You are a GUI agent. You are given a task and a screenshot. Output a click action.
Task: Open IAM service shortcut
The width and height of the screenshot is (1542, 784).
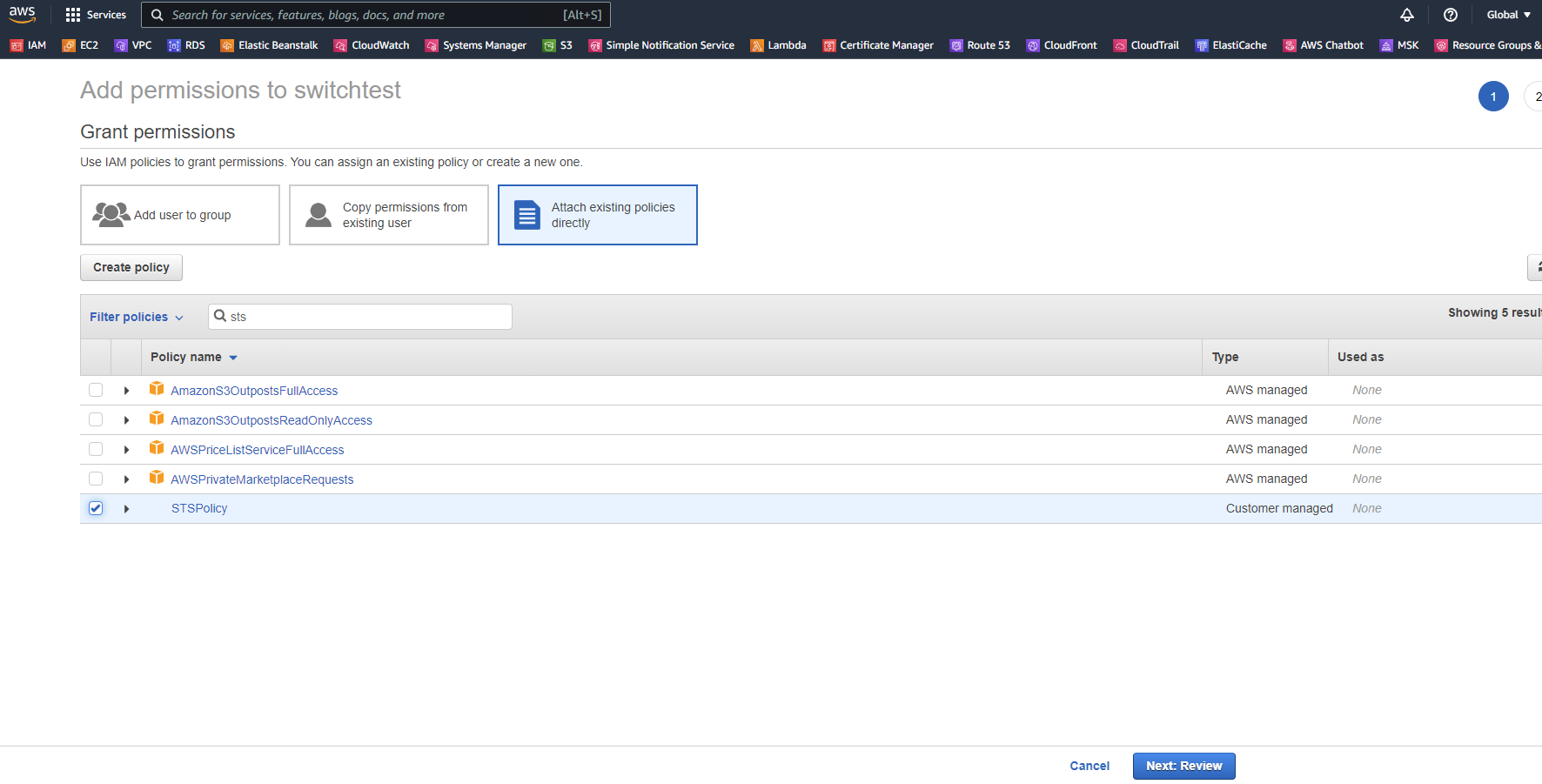28,45
